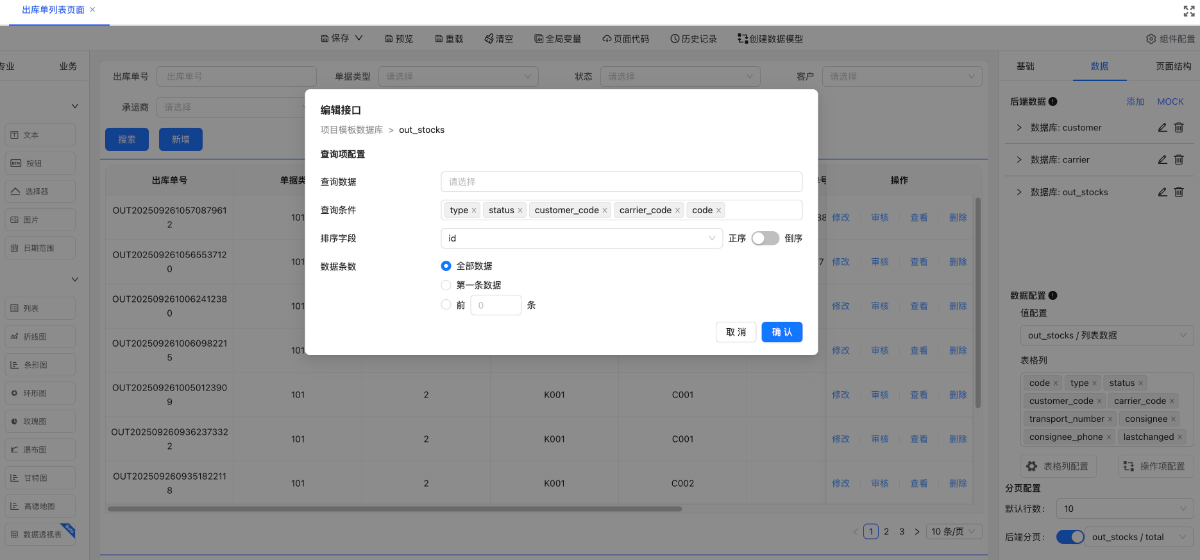Click the 查询数据 select field
The height and width of the screenshot is (560, 1200).
(x=621, y=182)
